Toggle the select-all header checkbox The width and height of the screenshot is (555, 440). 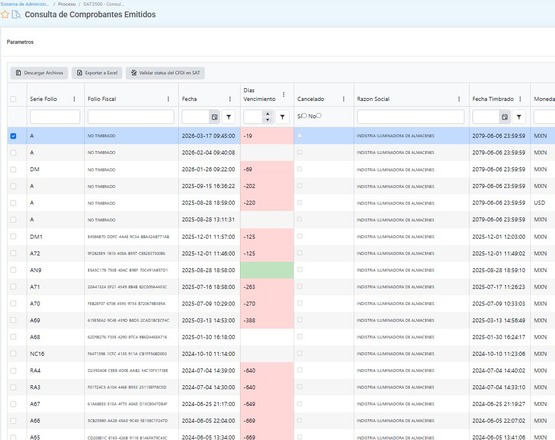point(13,99)
